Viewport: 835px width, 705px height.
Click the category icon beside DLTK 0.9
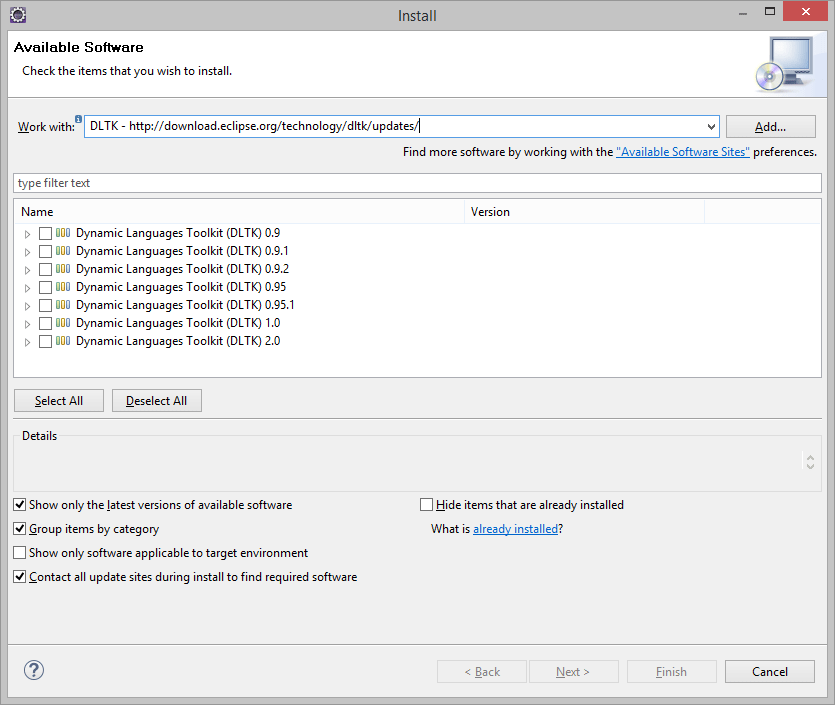tap(63, 233)
